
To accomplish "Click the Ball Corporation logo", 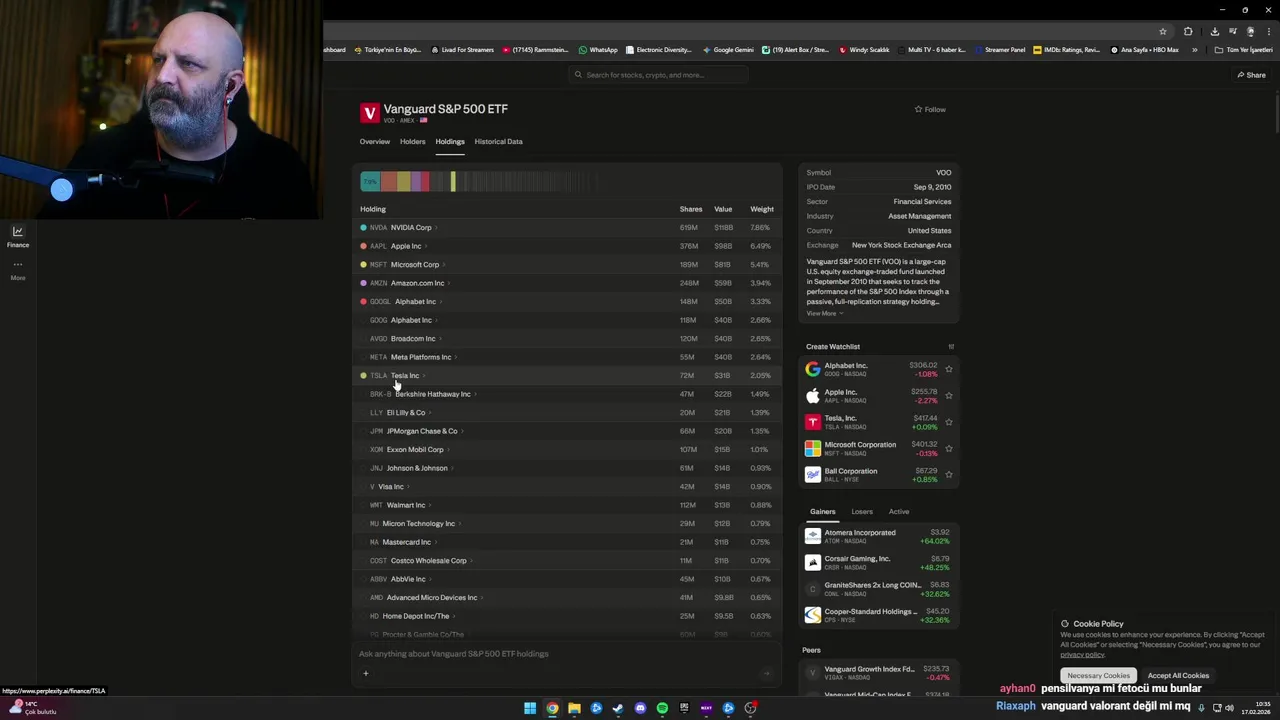I will pos(813,474).
